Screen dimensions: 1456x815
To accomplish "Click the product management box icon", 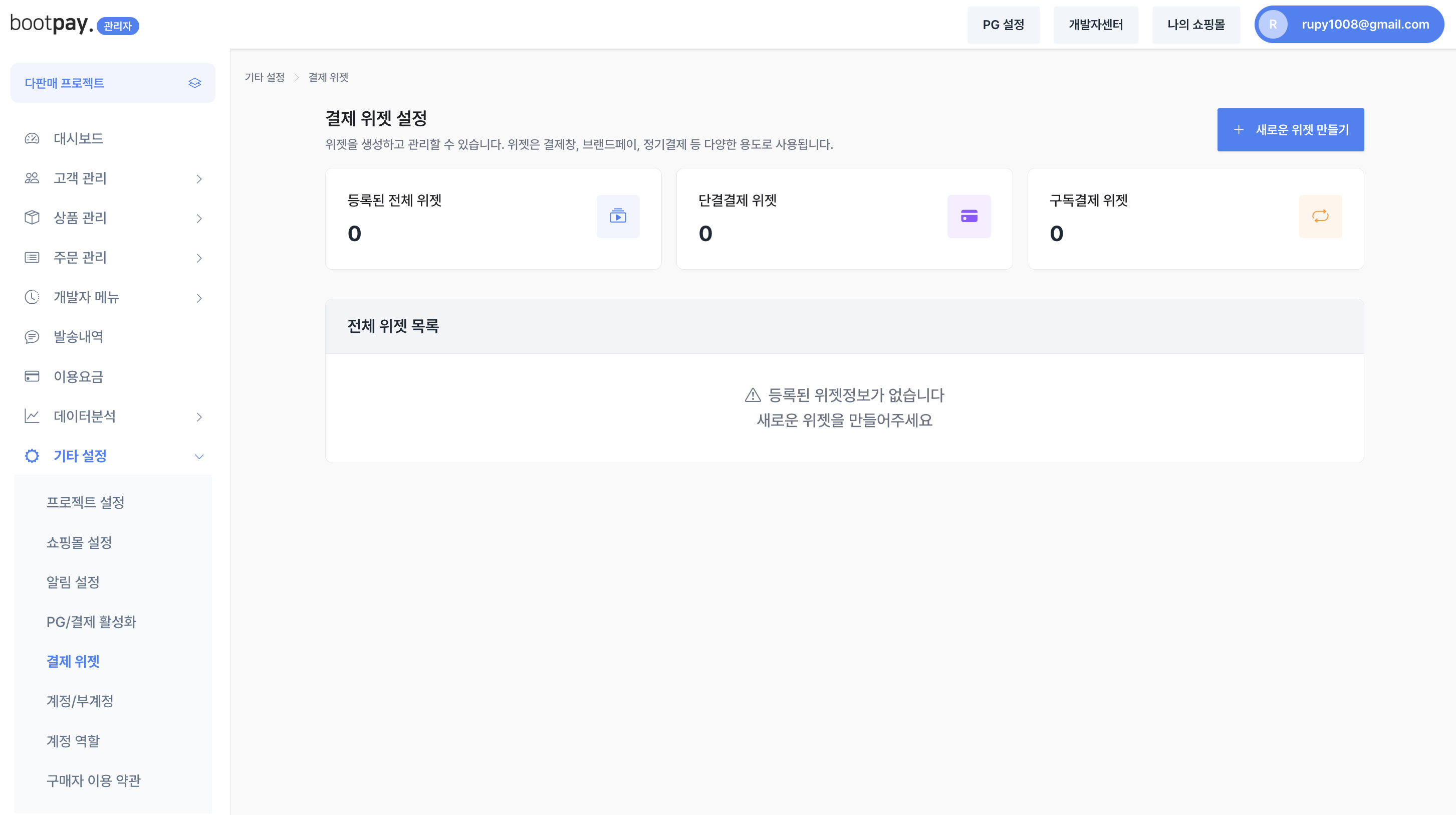I will (32, 219).
